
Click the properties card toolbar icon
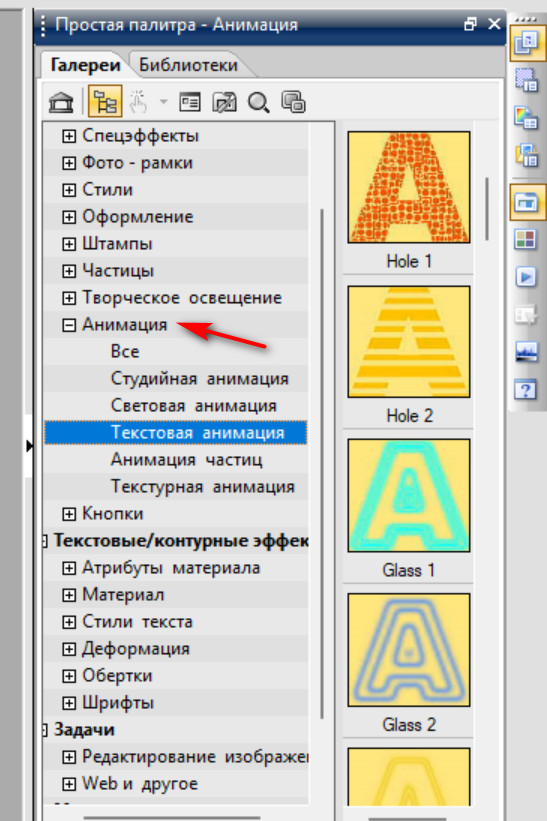coord(189,102)
